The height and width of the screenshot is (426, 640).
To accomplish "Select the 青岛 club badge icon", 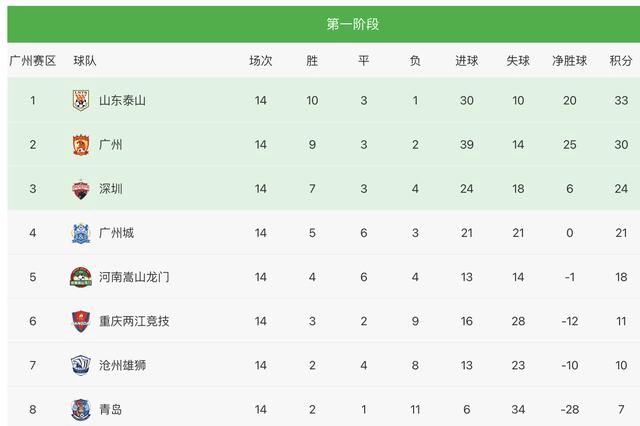I will click(81, 409).
